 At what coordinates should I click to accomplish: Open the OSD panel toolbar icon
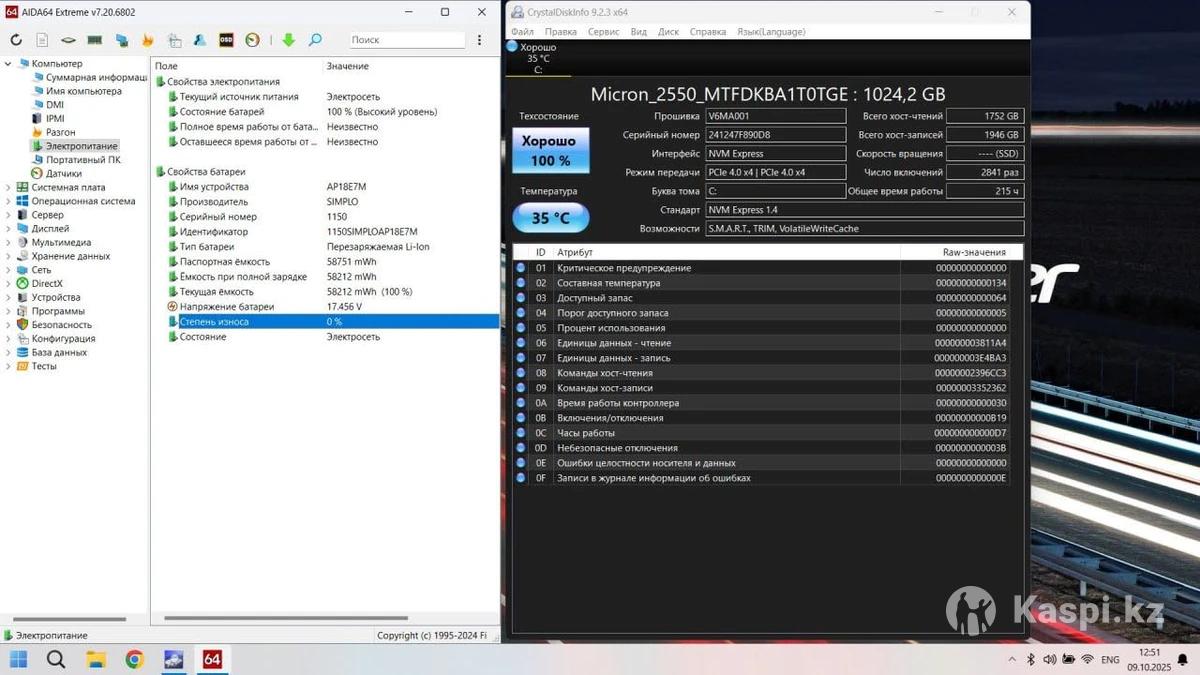click(x=226, y=40)
